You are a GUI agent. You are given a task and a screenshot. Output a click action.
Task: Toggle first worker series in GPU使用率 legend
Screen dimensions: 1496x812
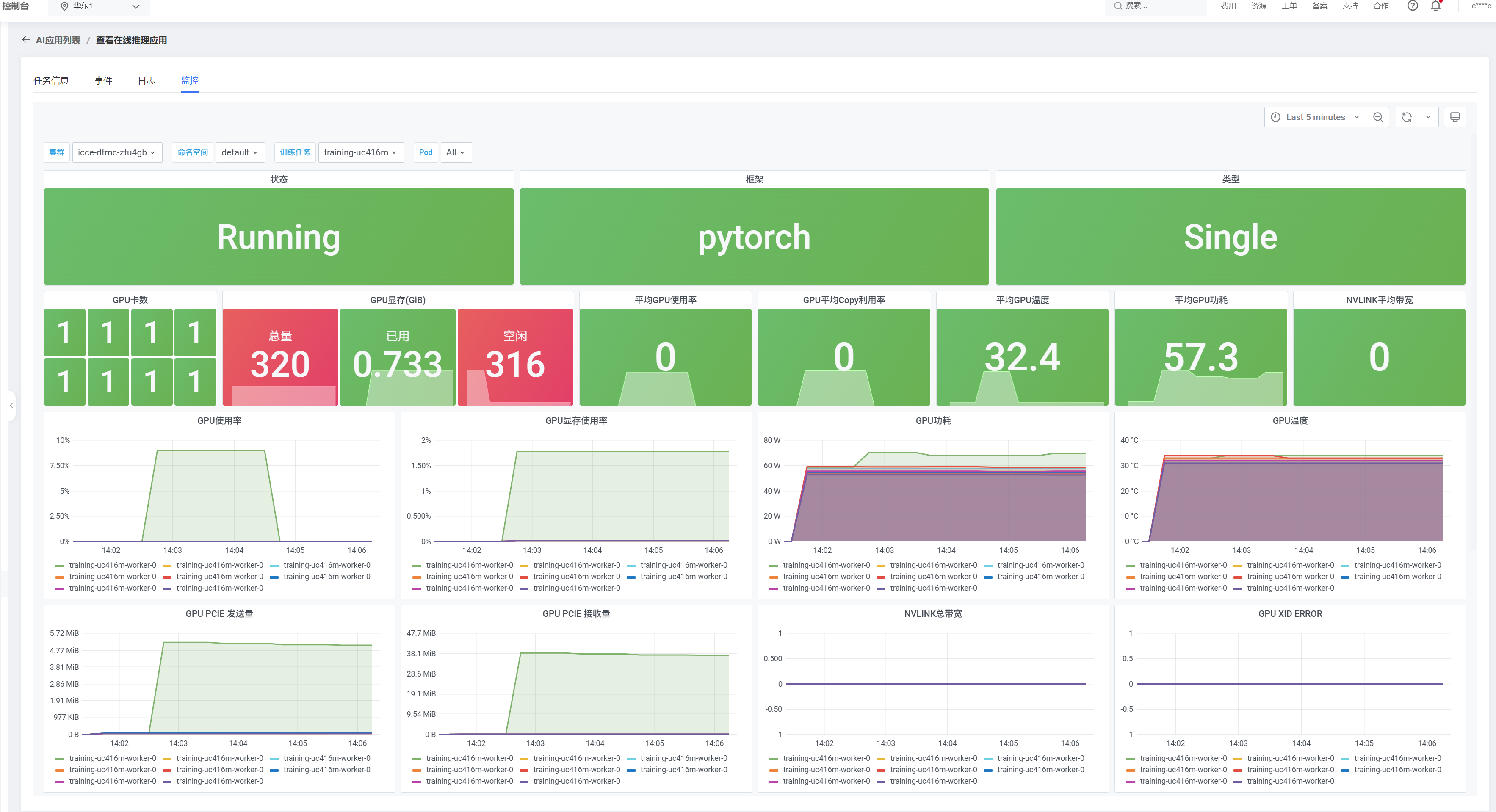coord(112,565)
